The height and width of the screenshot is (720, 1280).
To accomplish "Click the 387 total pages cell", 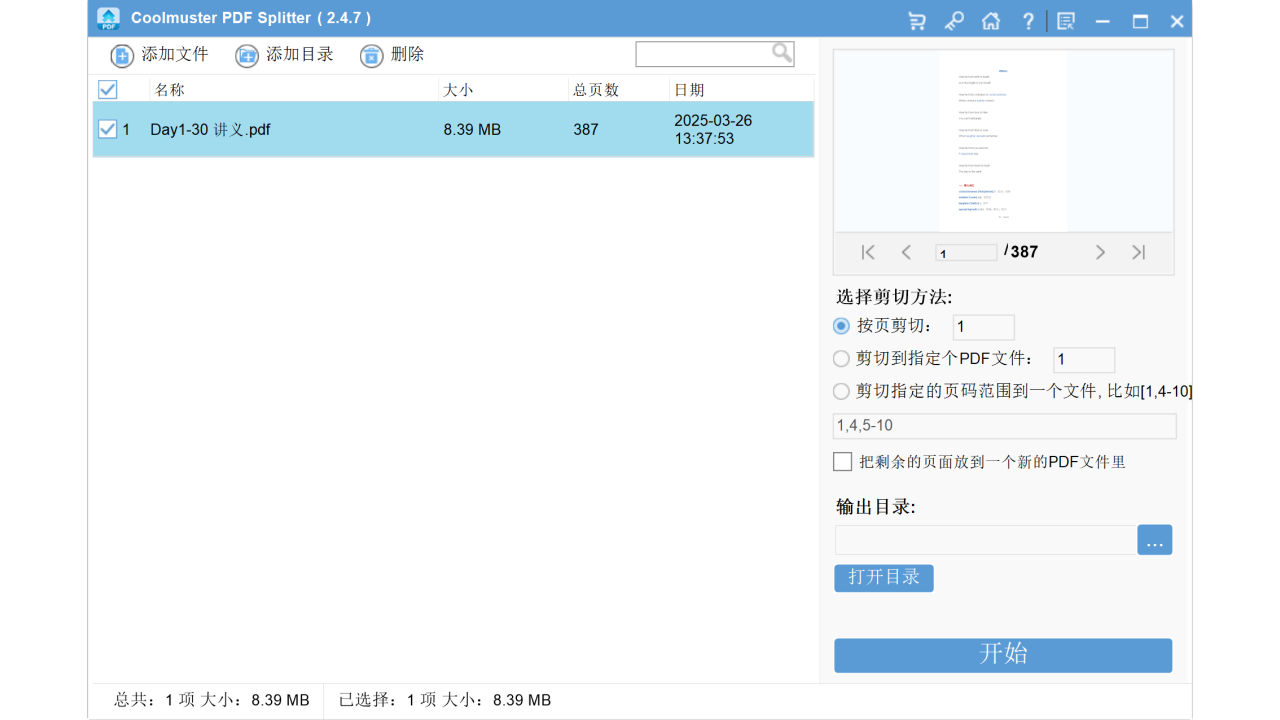I will pos(586,130).
